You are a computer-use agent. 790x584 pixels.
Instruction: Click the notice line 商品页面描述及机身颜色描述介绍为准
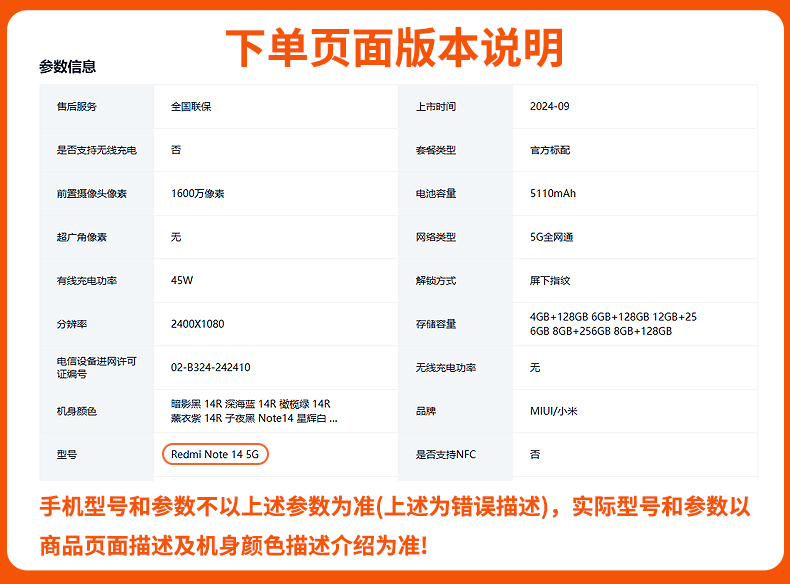pos(234,546)
